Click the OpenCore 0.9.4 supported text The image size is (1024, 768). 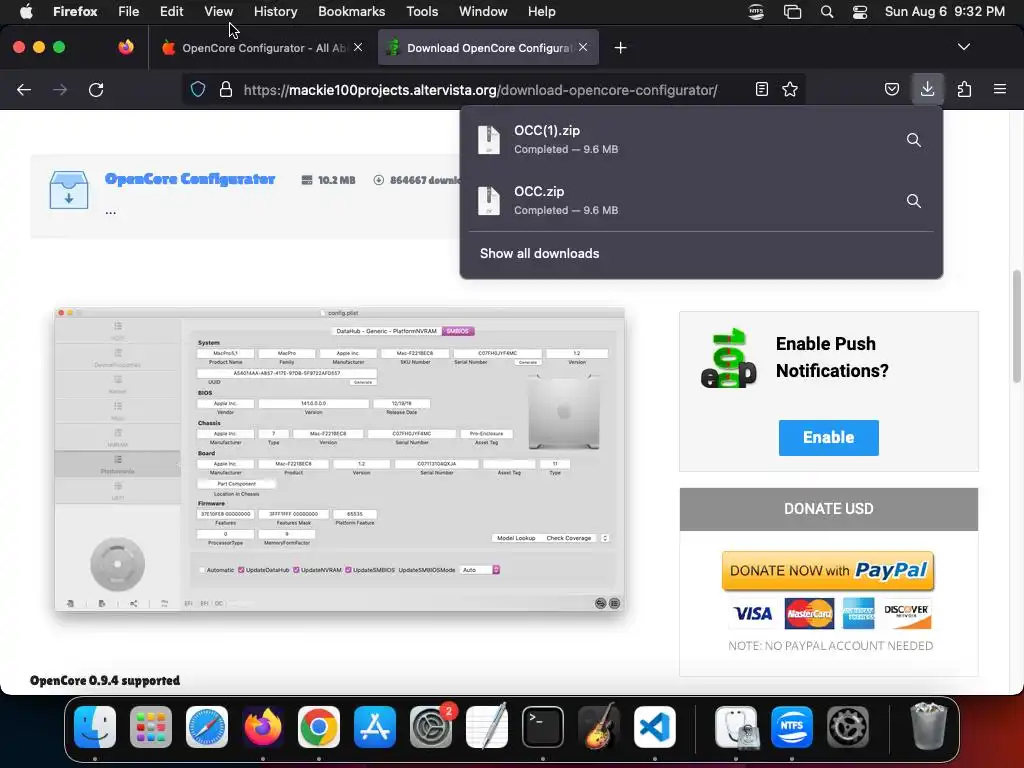pos(105,680)
